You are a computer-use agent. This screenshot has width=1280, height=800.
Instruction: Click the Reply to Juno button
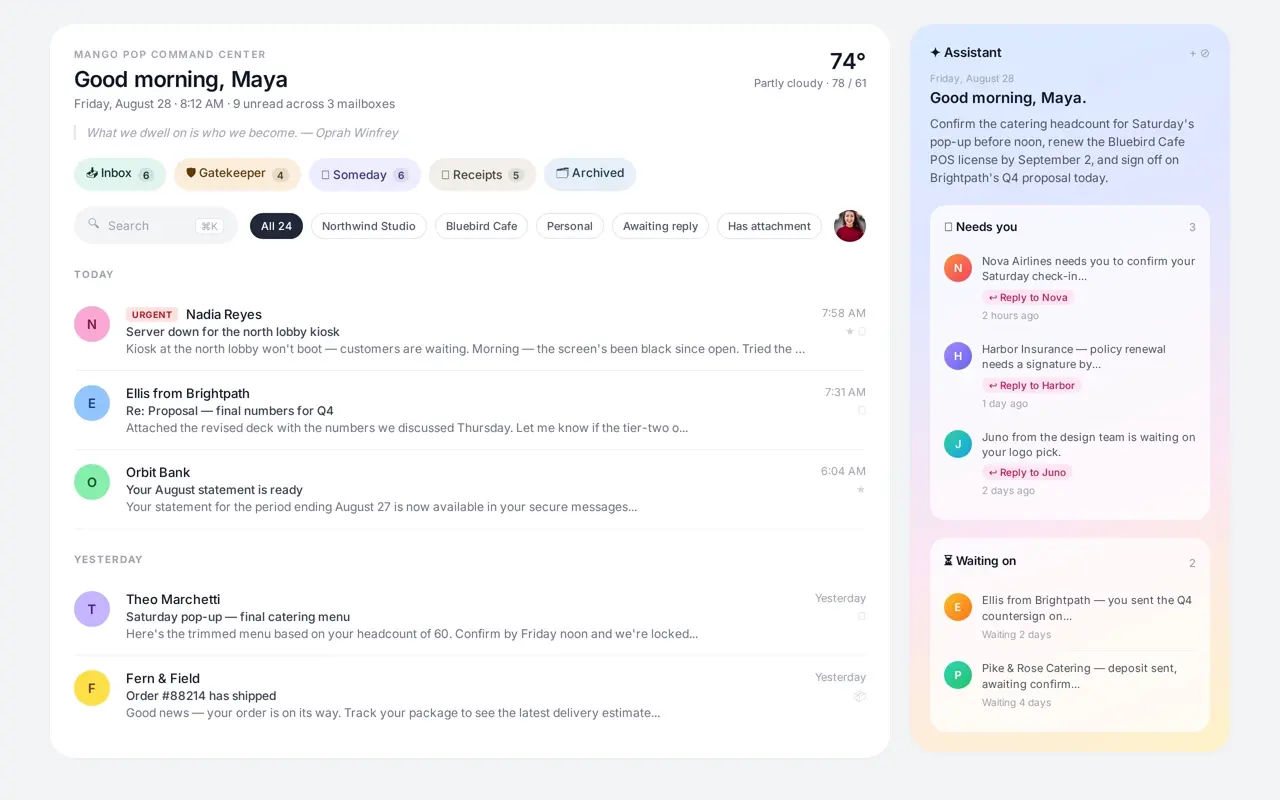coord(1027,472)
